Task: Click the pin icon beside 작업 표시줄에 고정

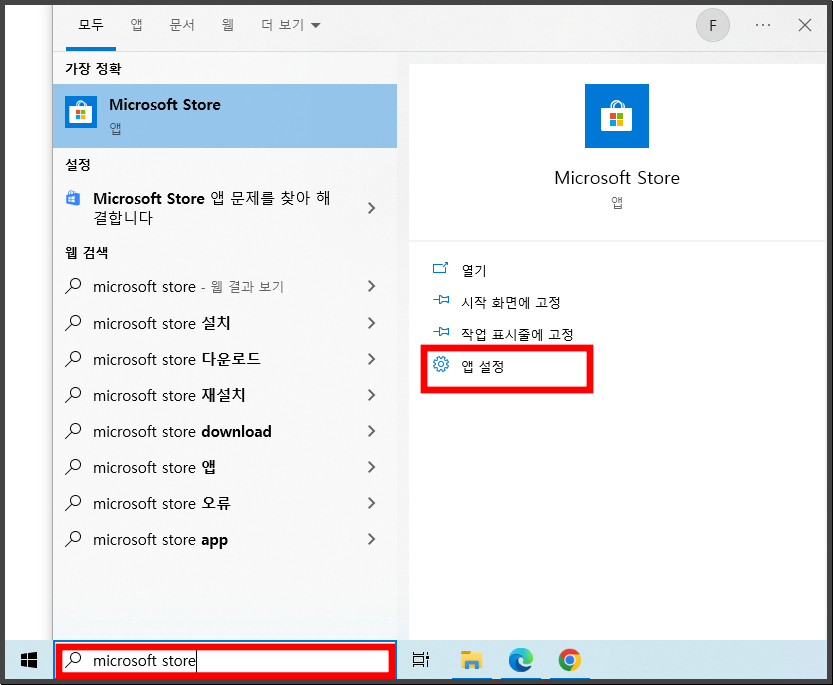Action: [441, 332]
